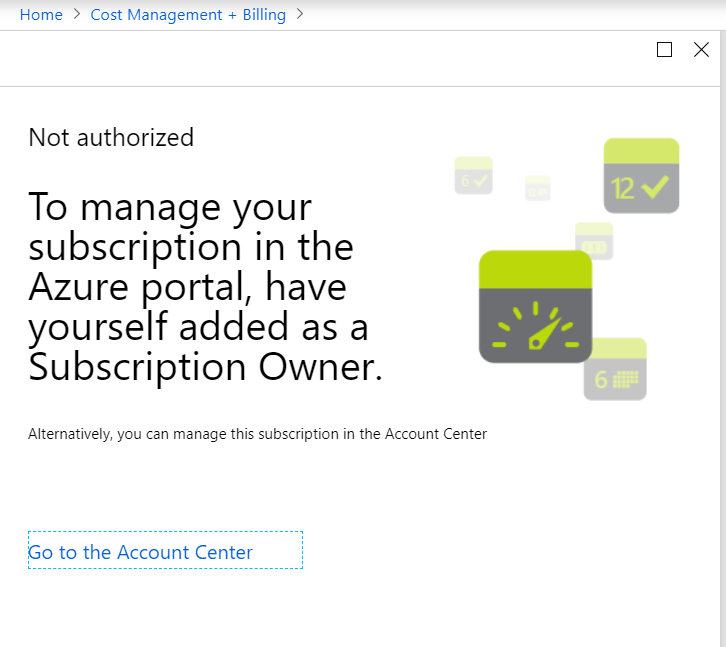Click the faded small 6 checkmark calendar icon
726x647 pixels.
coord(473,177)
